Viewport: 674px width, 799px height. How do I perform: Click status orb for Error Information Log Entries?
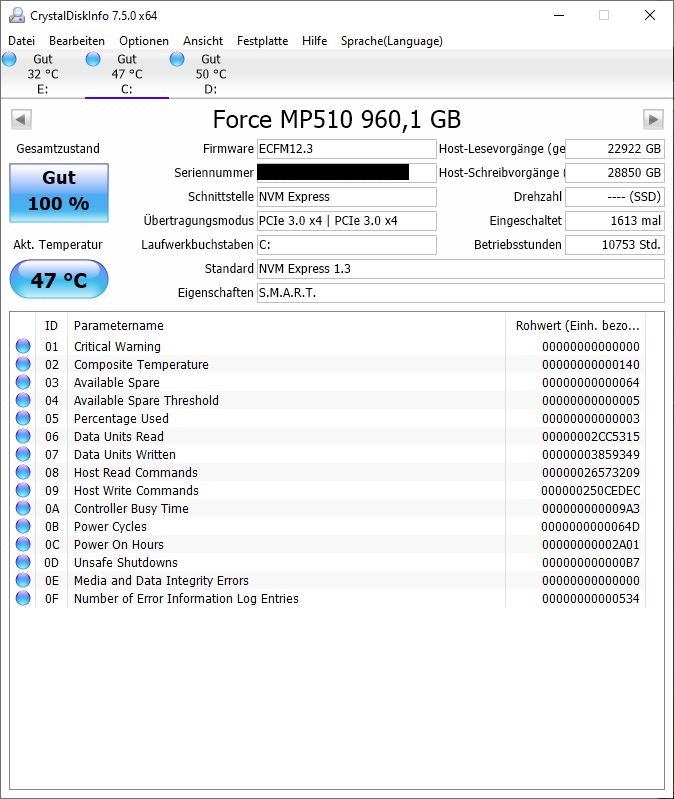point(23,598)
